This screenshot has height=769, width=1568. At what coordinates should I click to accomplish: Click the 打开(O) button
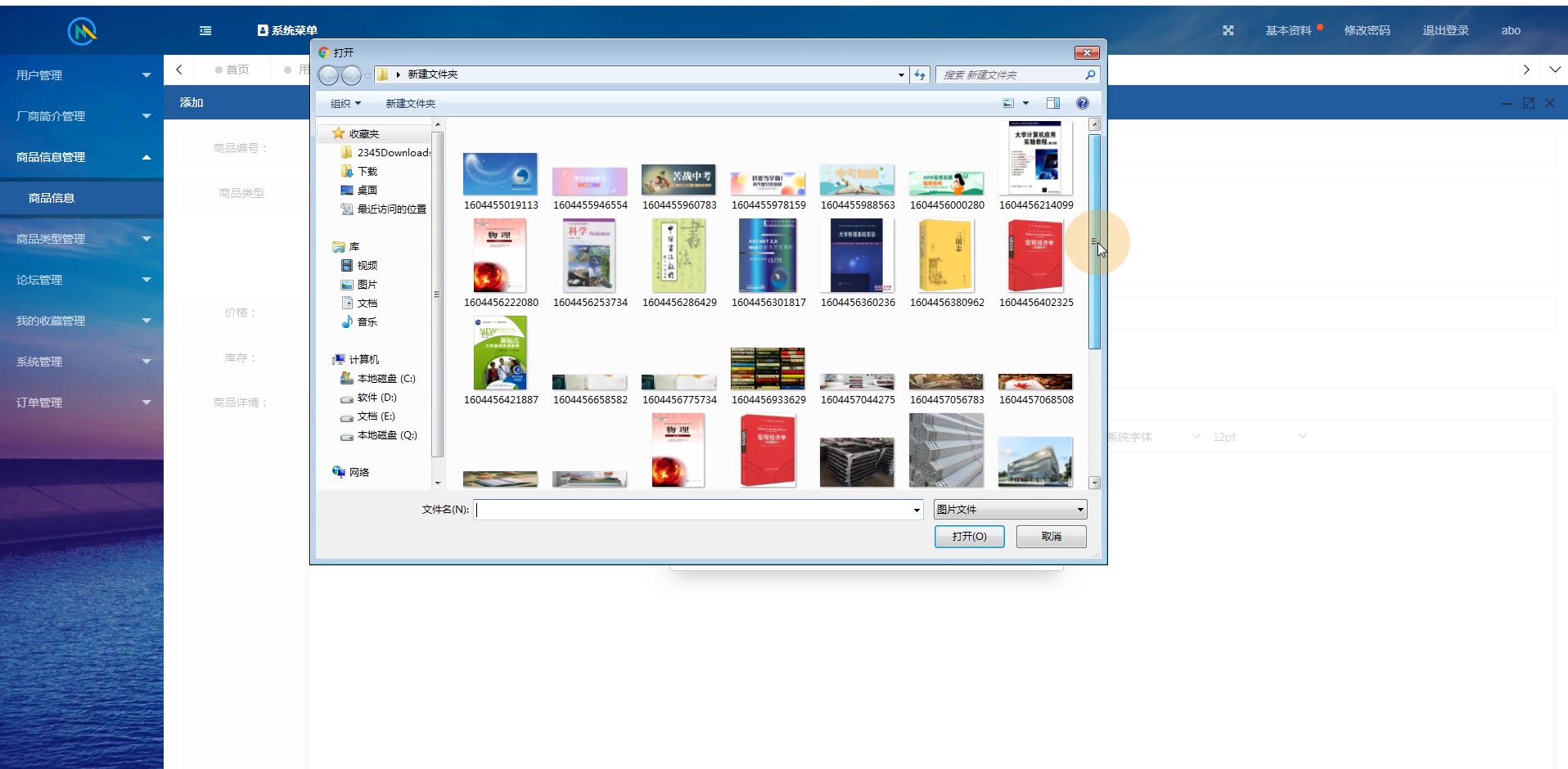click(969, 537)
